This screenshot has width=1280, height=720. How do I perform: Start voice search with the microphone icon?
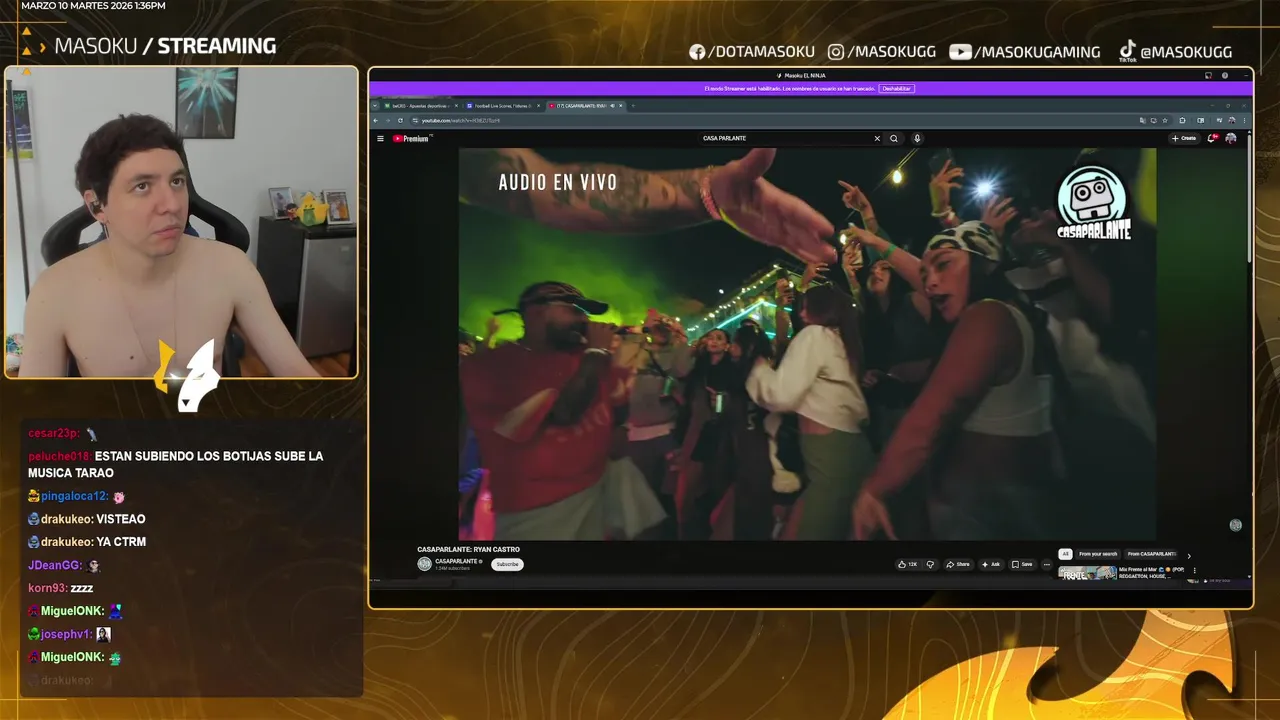[x=917, y=138]
